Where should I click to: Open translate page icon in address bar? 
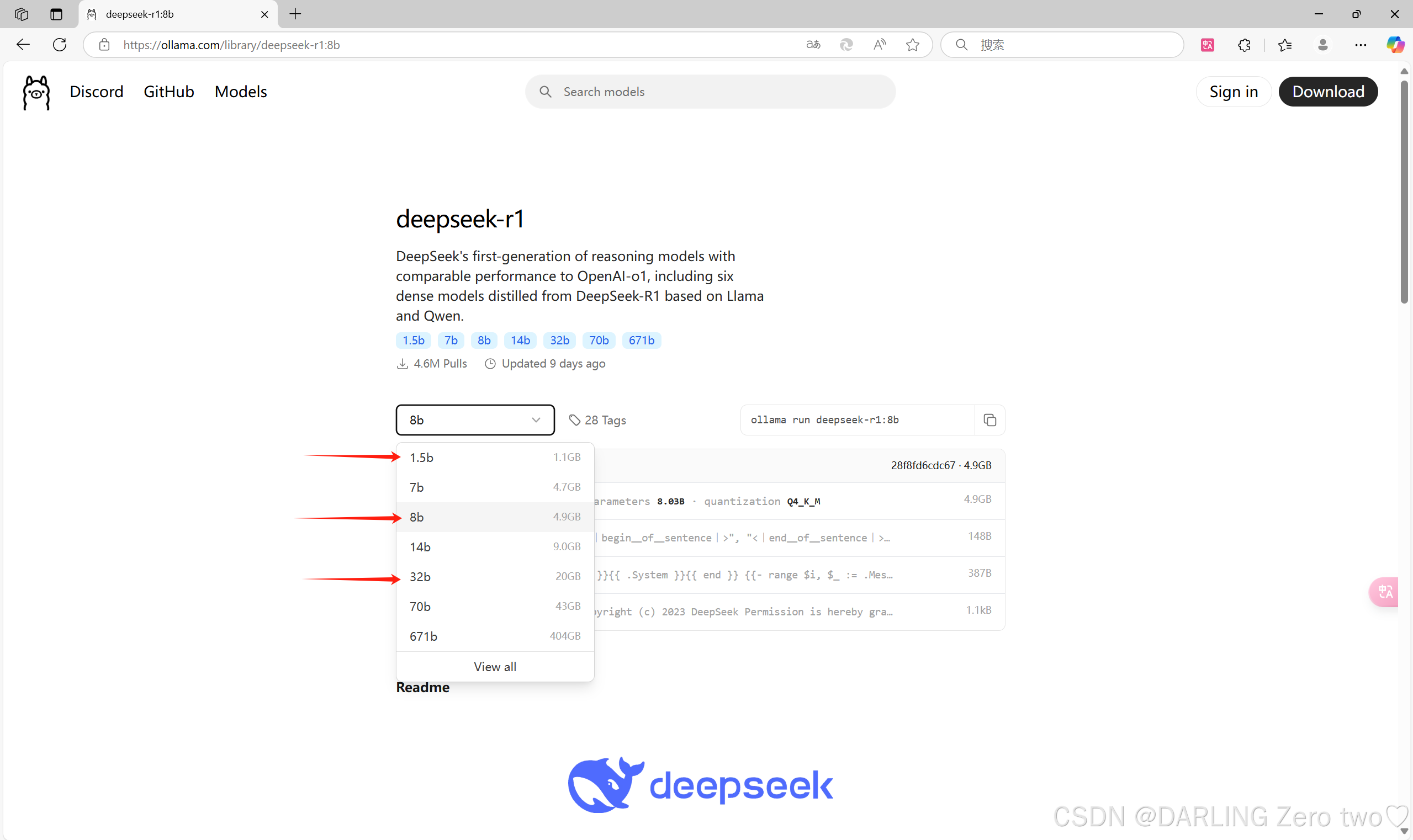813,45
